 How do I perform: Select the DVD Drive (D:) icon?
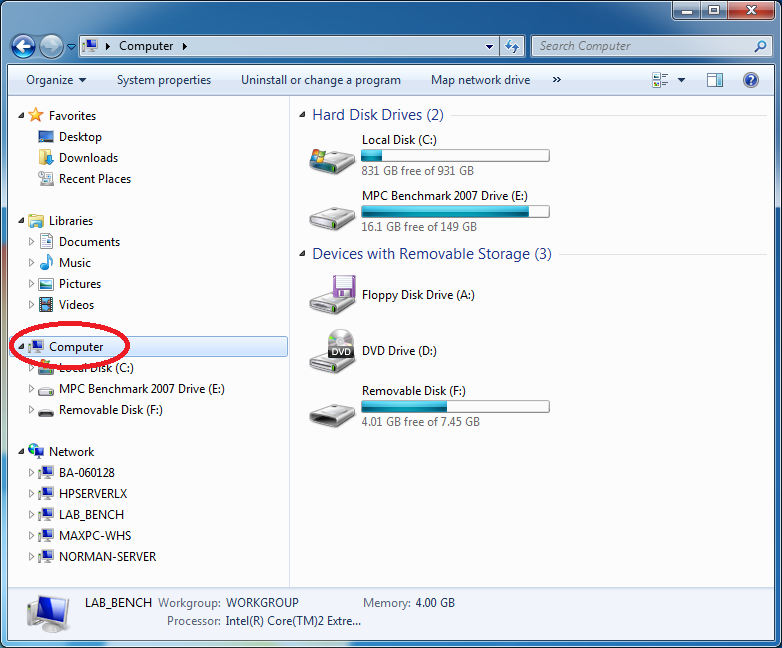(332, 351)
